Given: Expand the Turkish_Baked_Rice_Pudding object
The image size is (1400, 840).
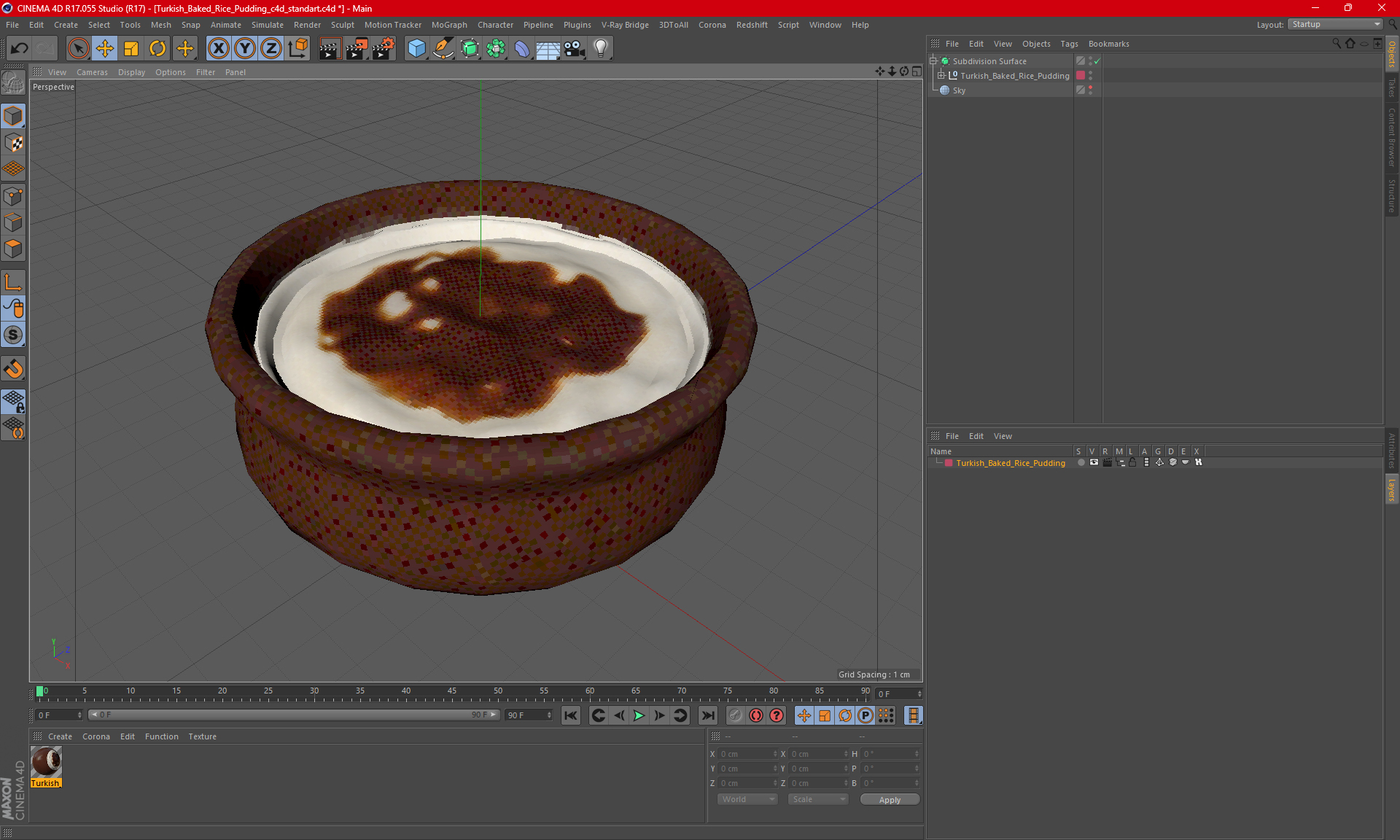Looking at the screenshot, I should 941,76.
